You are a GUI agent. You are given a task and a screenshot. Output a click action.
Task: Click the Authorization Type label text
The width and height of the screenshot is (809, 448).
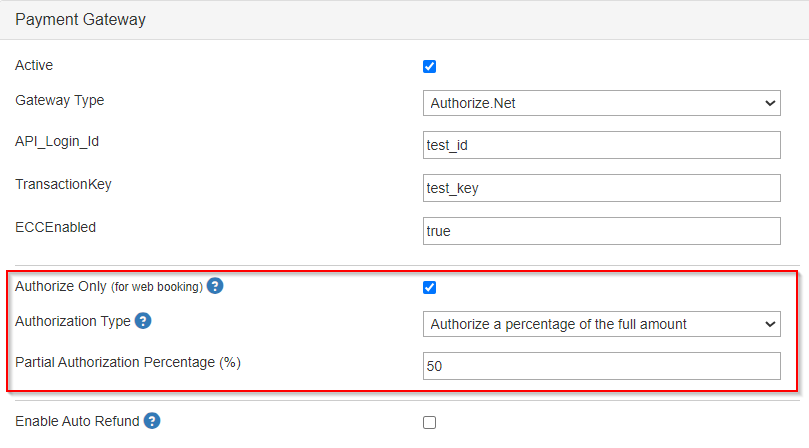[73, 321]
